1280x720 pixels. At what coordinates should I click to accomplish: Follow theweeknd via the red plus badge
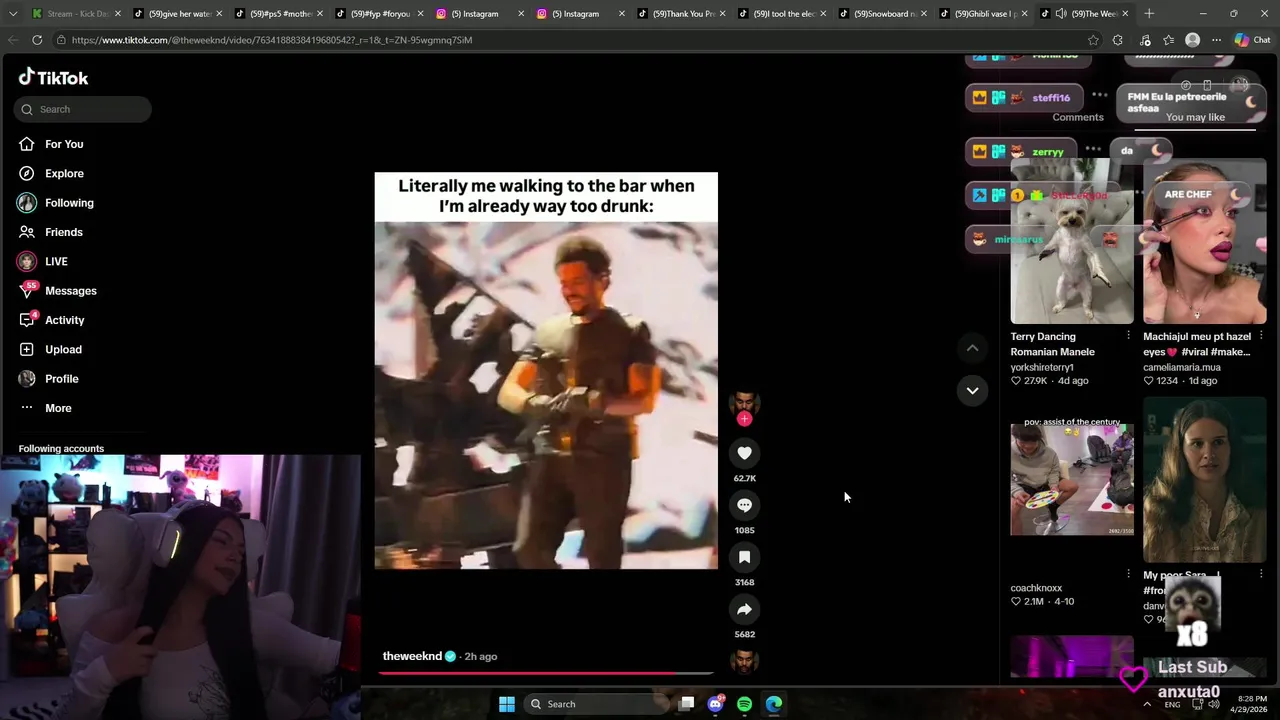pos(744,419)
